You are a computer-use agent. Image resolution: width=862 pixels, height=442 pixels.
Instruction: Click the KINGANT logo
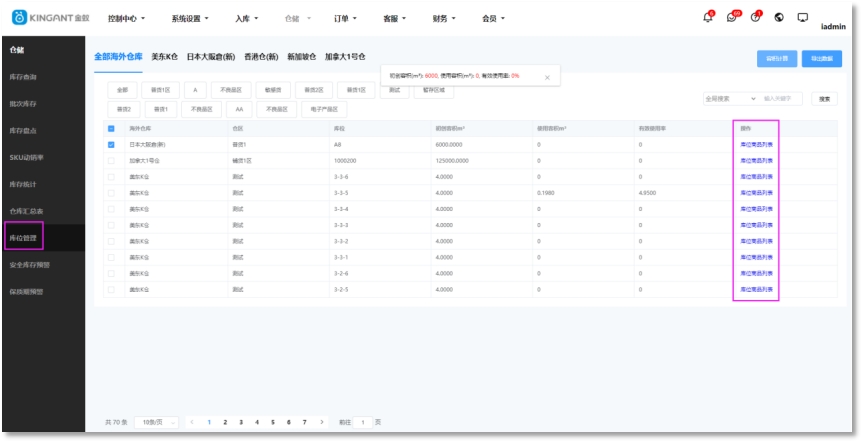50,18
